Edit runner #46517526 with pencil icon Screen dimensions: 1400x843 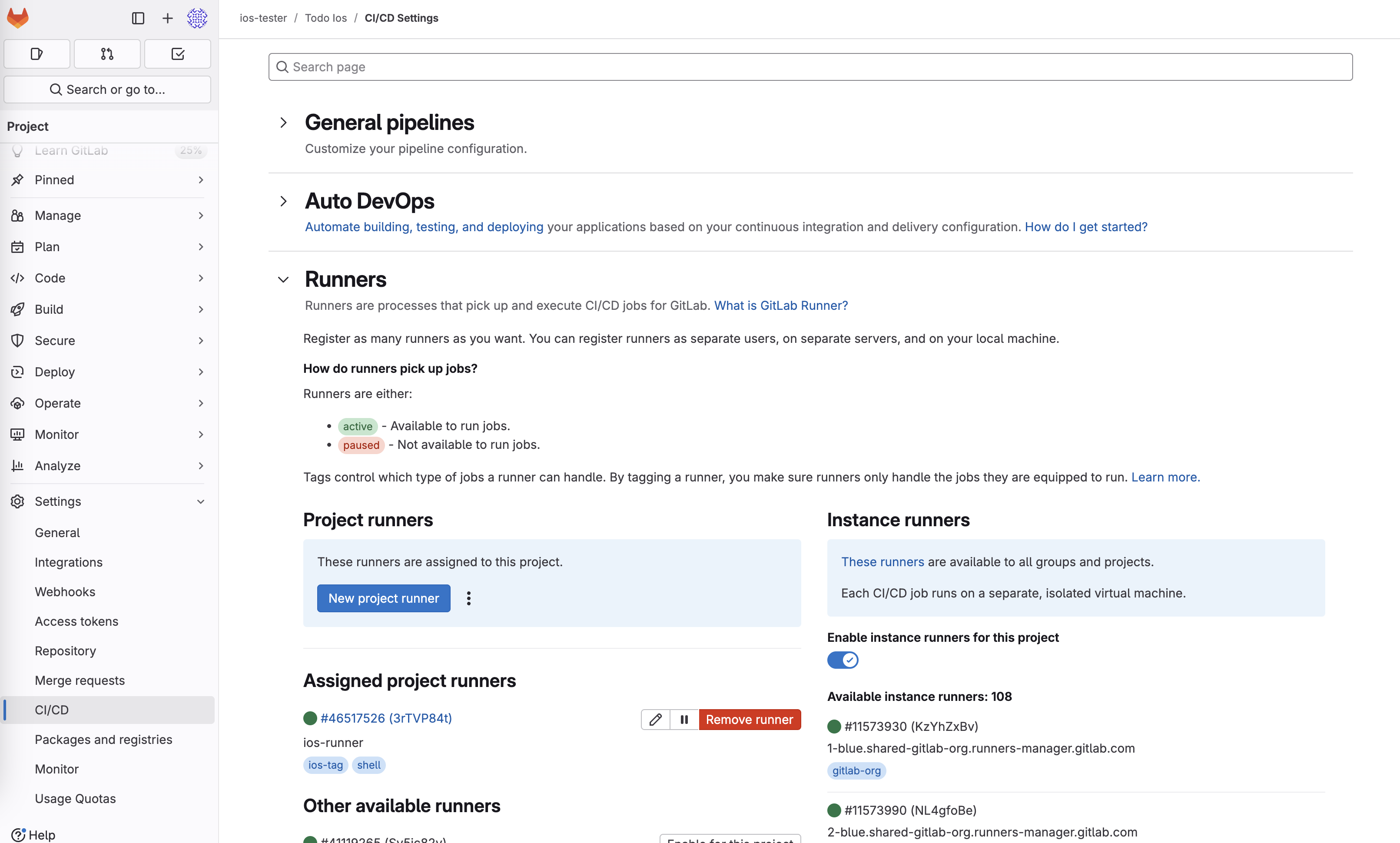[655, 719]
